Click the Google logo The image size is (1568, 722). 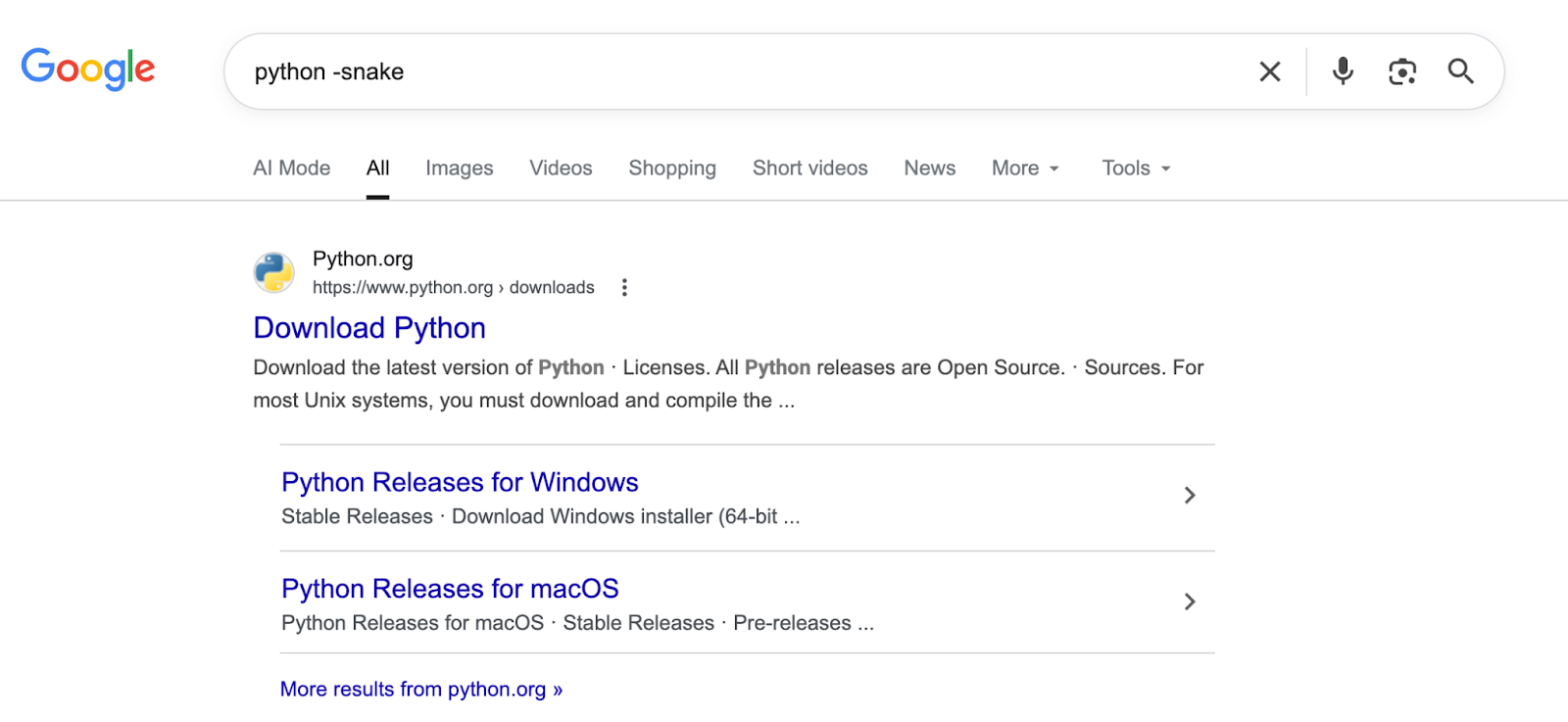[x=88, y=69]
